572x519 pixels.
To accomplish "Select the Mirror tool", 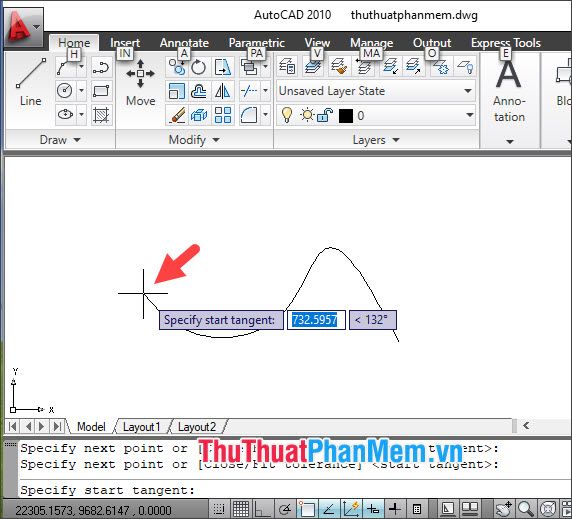I will 223,91.
